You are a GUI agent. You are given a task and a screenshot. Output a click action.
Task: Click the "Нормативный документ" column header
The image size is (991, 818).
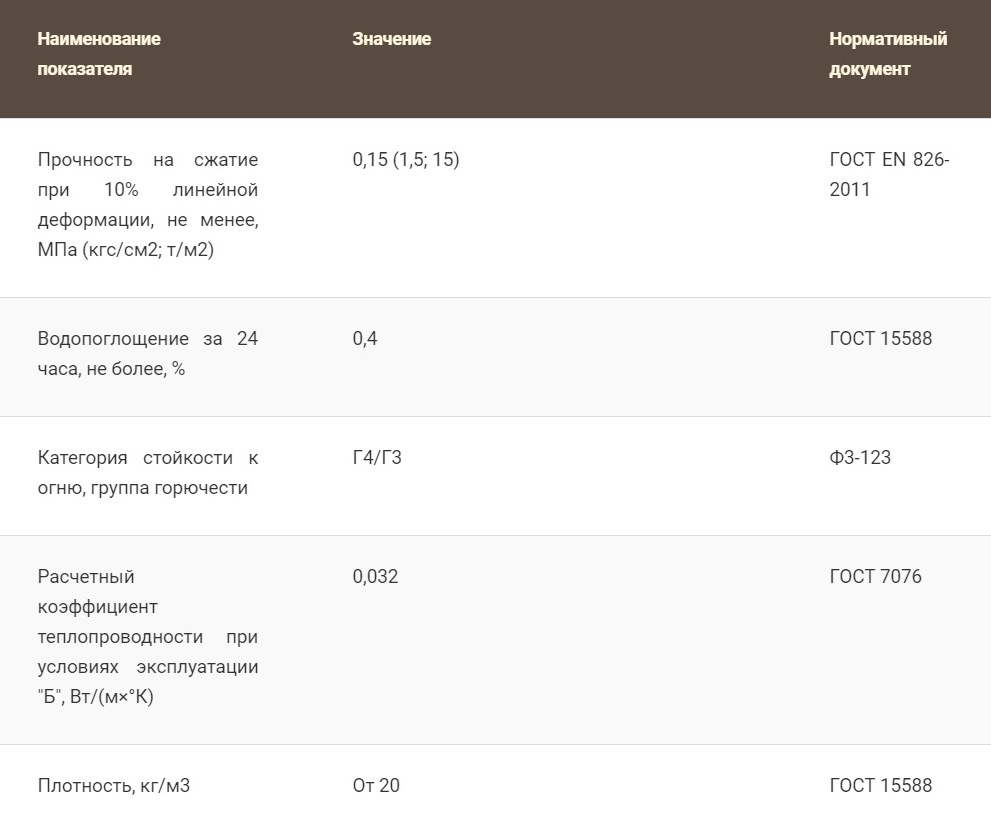point(887,54)
